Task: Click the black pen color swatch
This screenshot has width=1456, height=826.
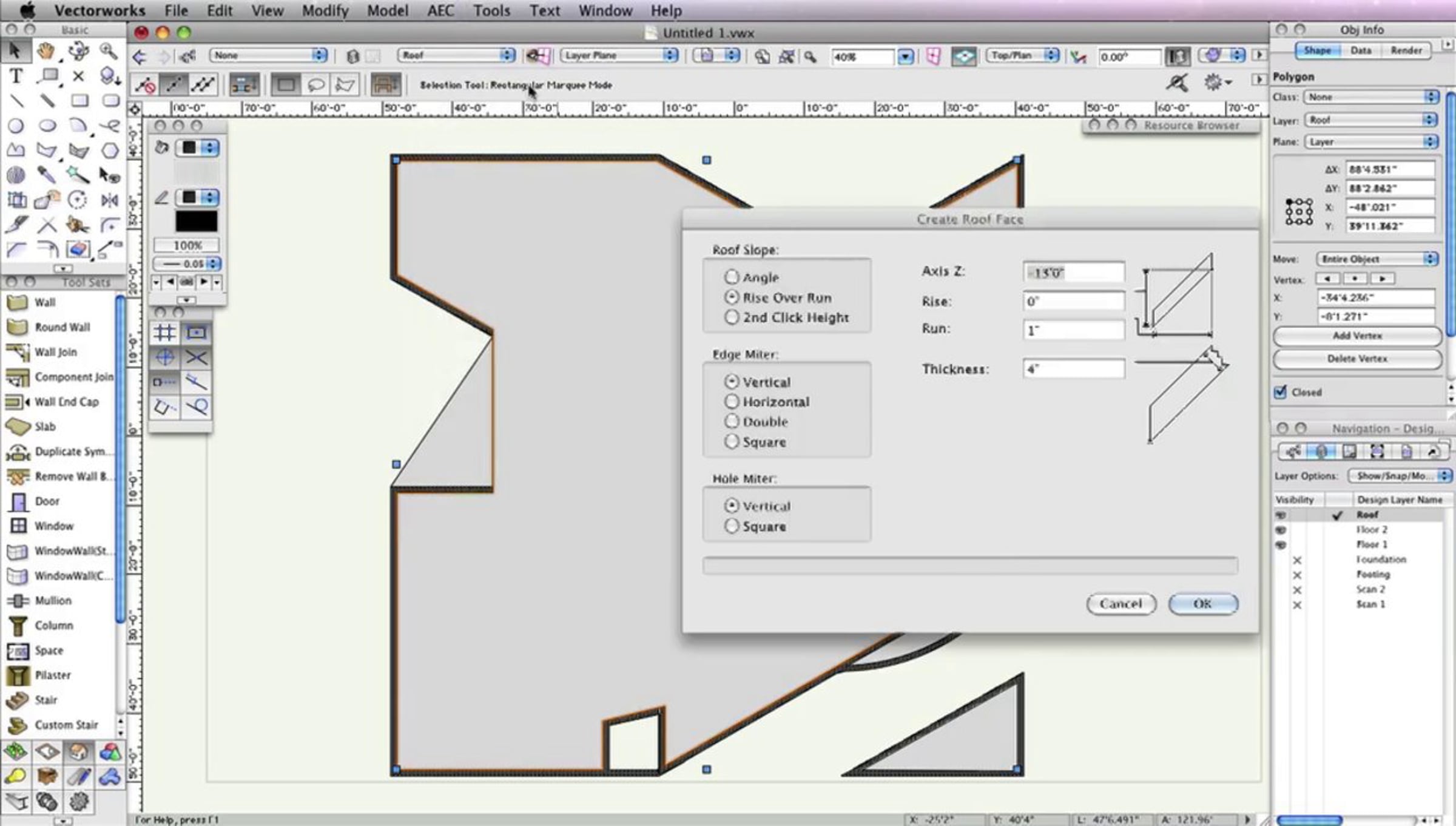Action: [196, 222]
